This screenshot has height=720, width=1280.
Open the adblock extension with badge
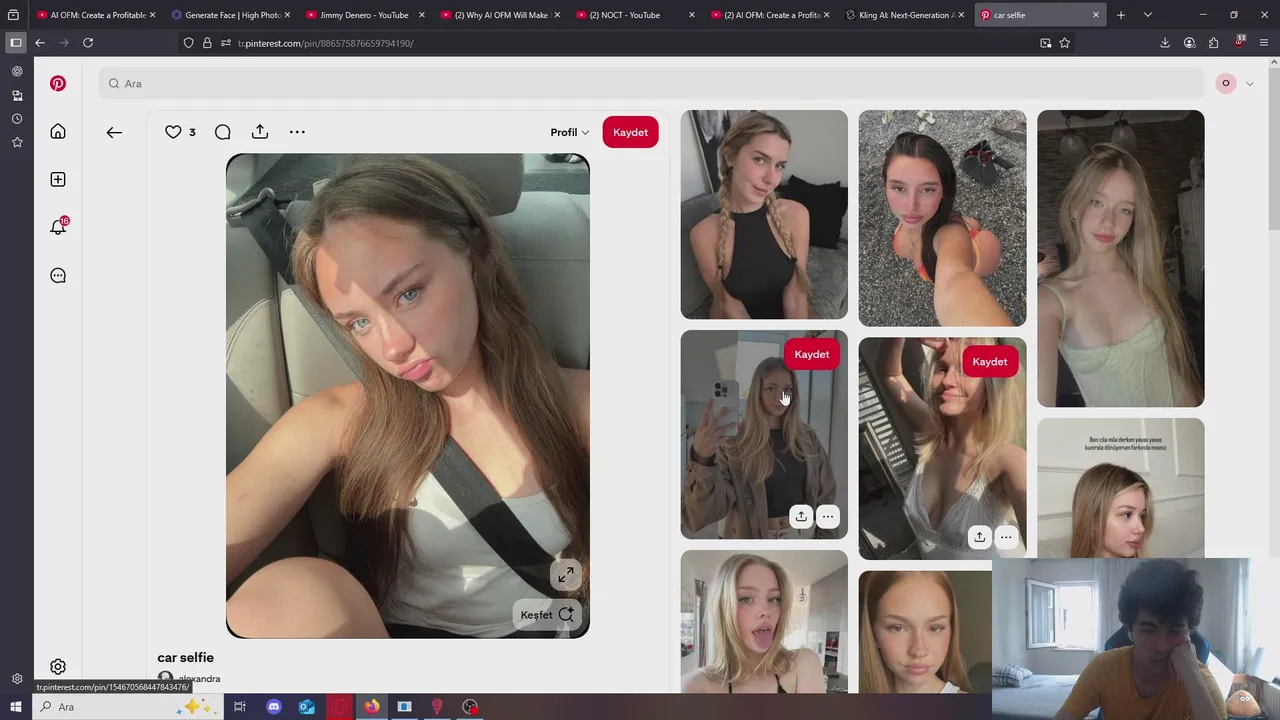click(1239, 42)
